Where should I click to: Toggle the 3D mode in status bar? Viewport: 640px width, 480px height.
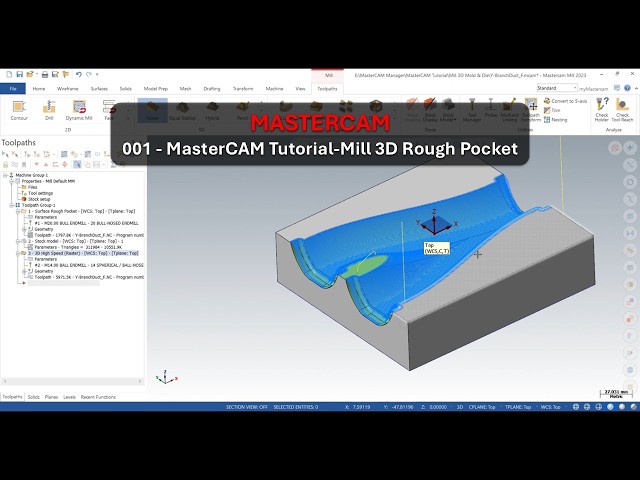(460, 407)
